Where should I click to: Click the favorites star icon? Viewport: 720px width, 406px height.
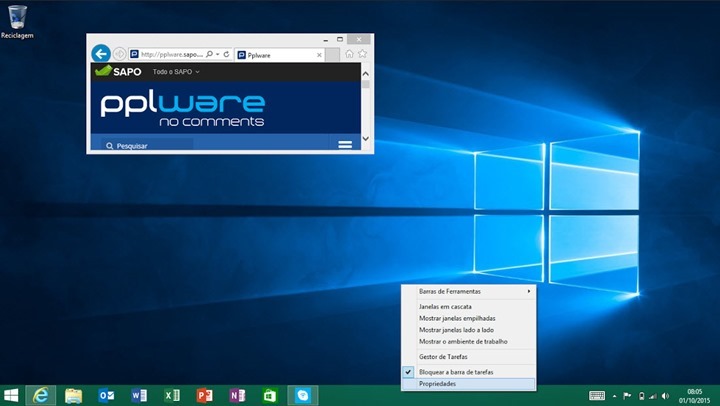pos(362,54)
